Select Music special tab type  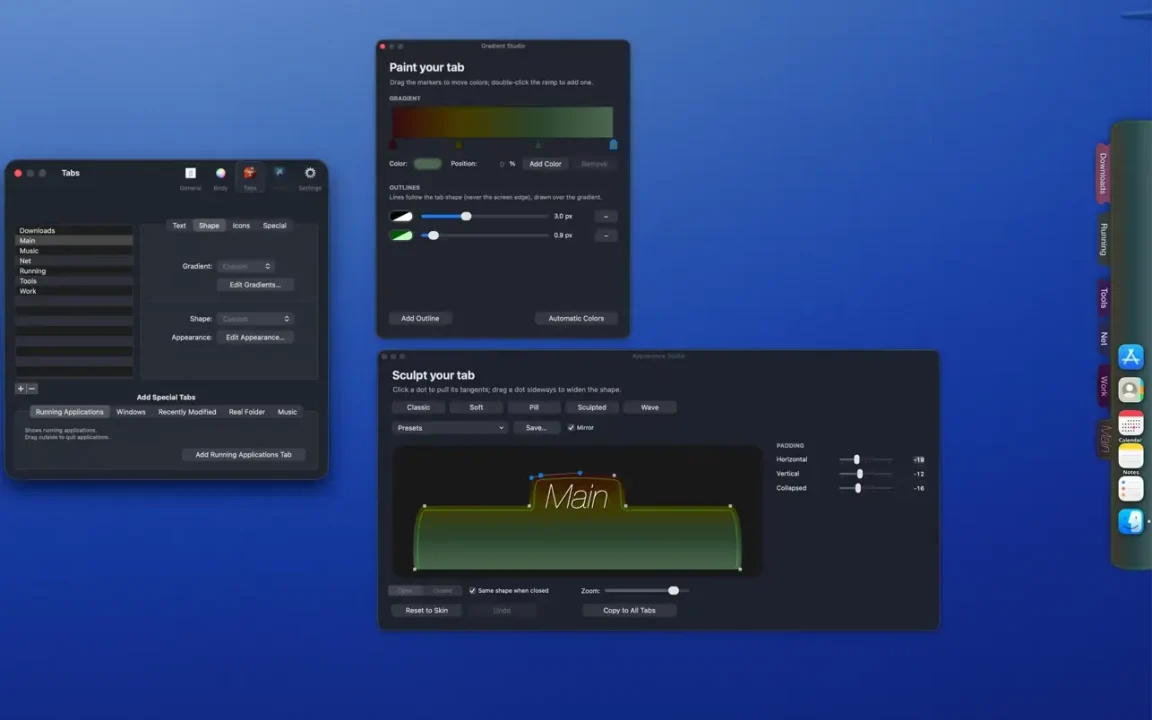(287, 412)
